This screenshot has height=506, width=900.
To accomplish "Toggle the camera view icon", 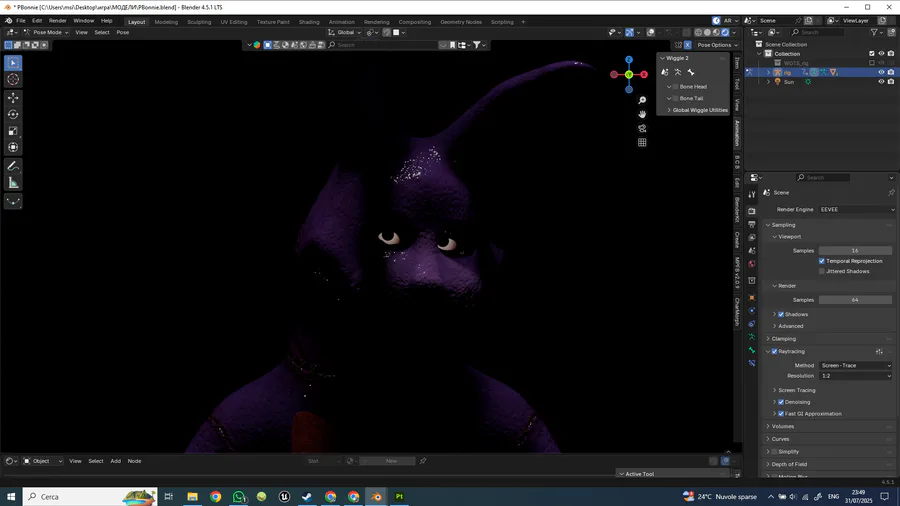I will click(642, 129).
